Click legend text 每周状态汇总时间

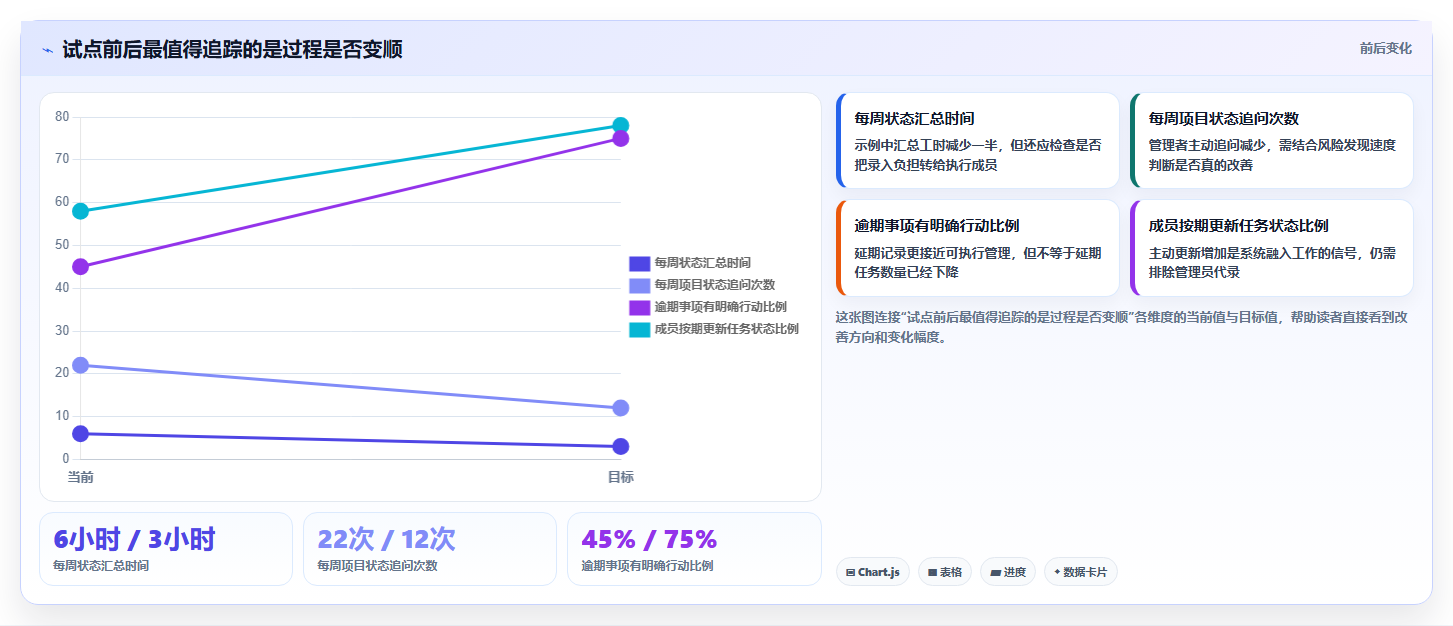point(702,263)
